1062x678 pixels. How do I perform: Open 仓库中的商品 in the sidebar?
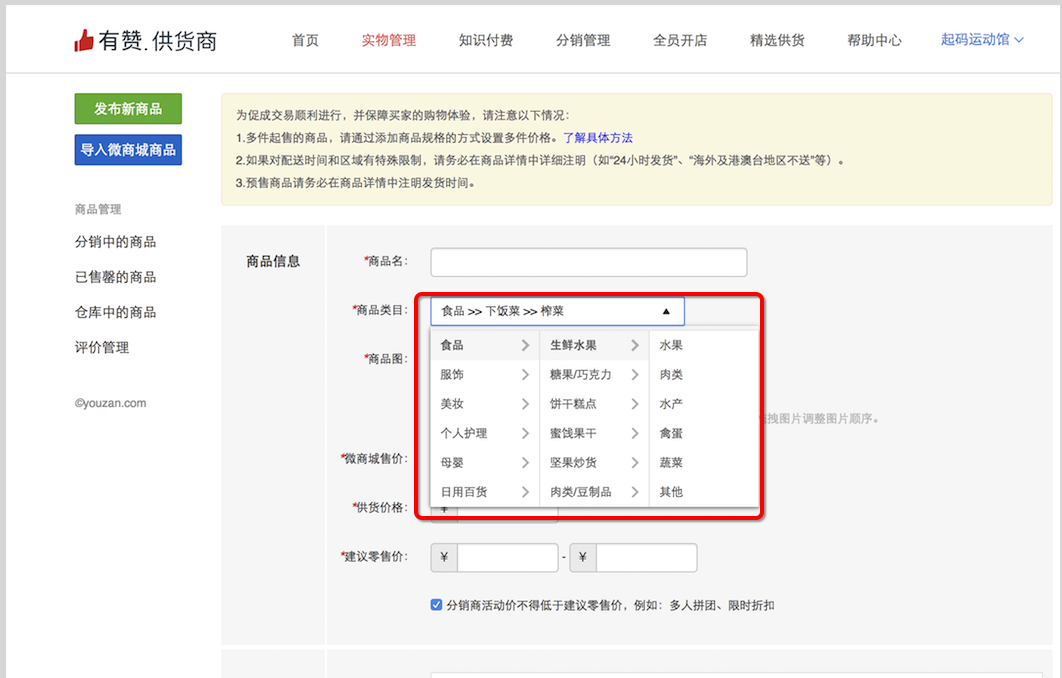115,312
